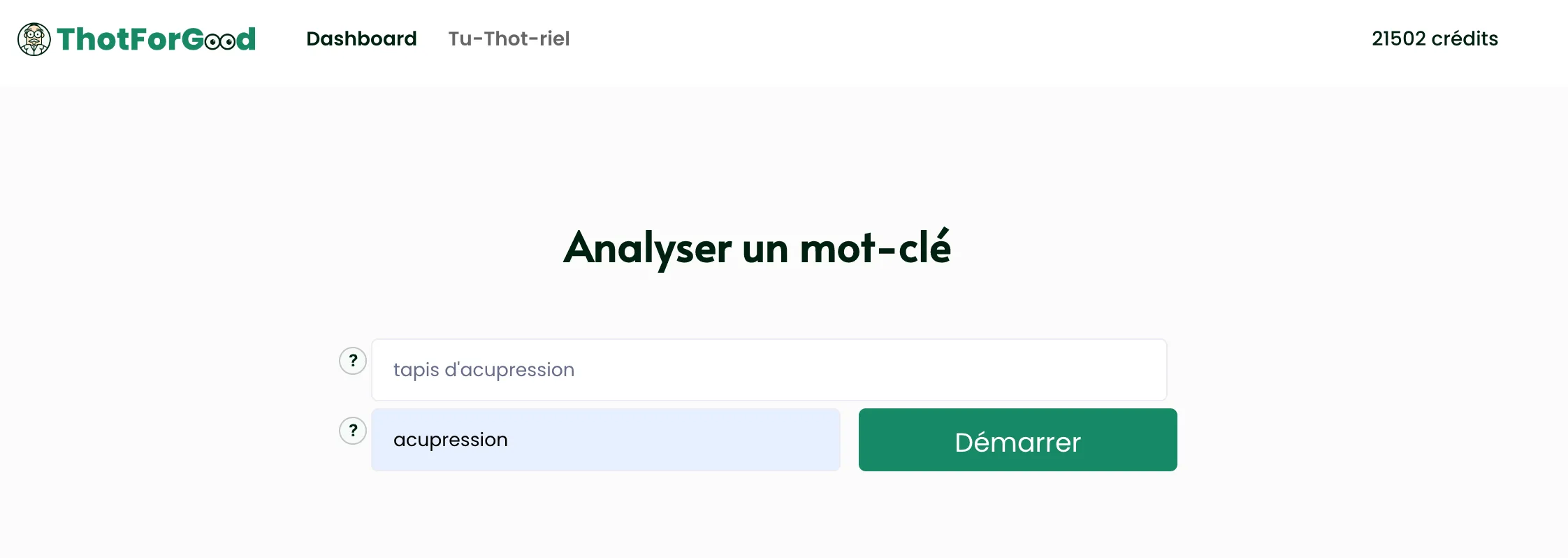
Task: Click the question mark next to acupression field
Action: [353, 431]
